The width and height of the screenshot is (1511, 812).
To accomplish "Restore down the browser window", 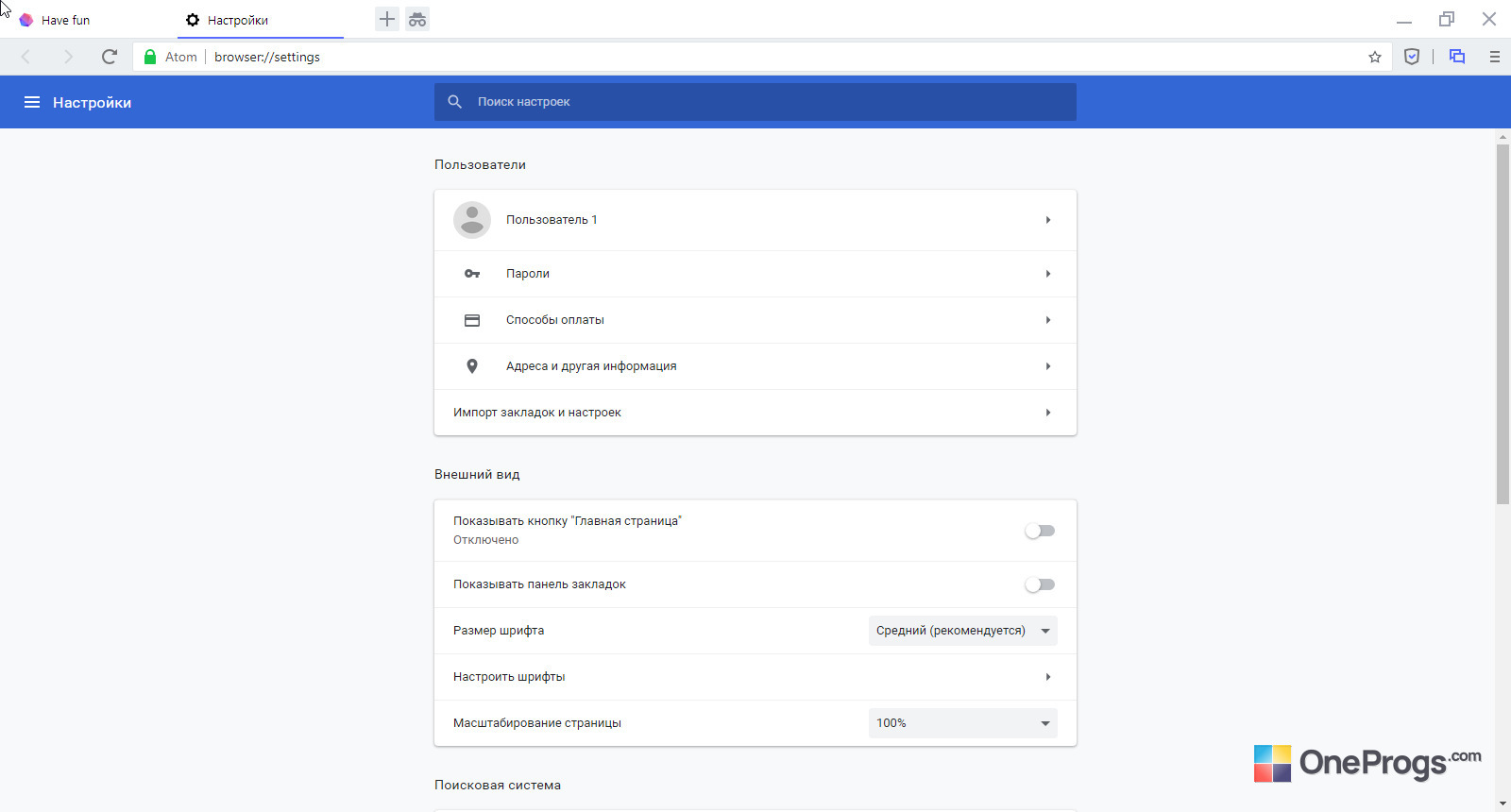I will [1447, 20].
